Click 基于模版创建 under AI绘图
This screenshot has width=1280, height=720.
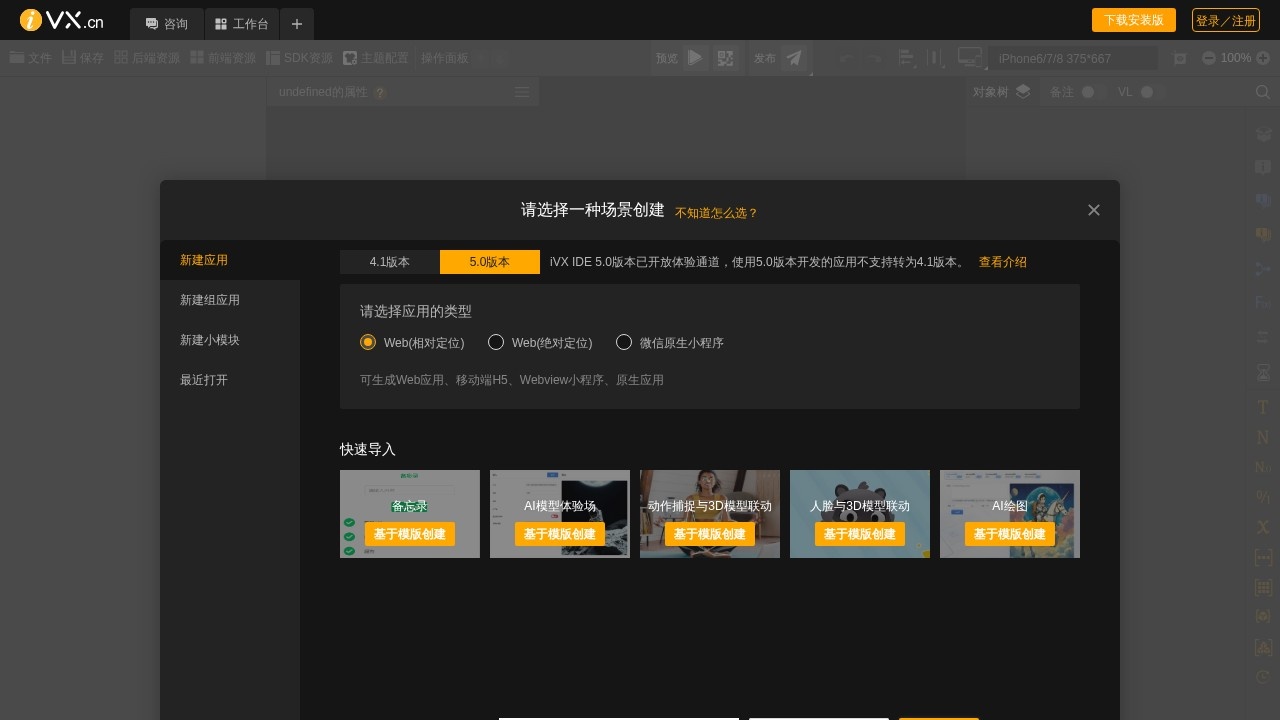(x=1009, y=534)
